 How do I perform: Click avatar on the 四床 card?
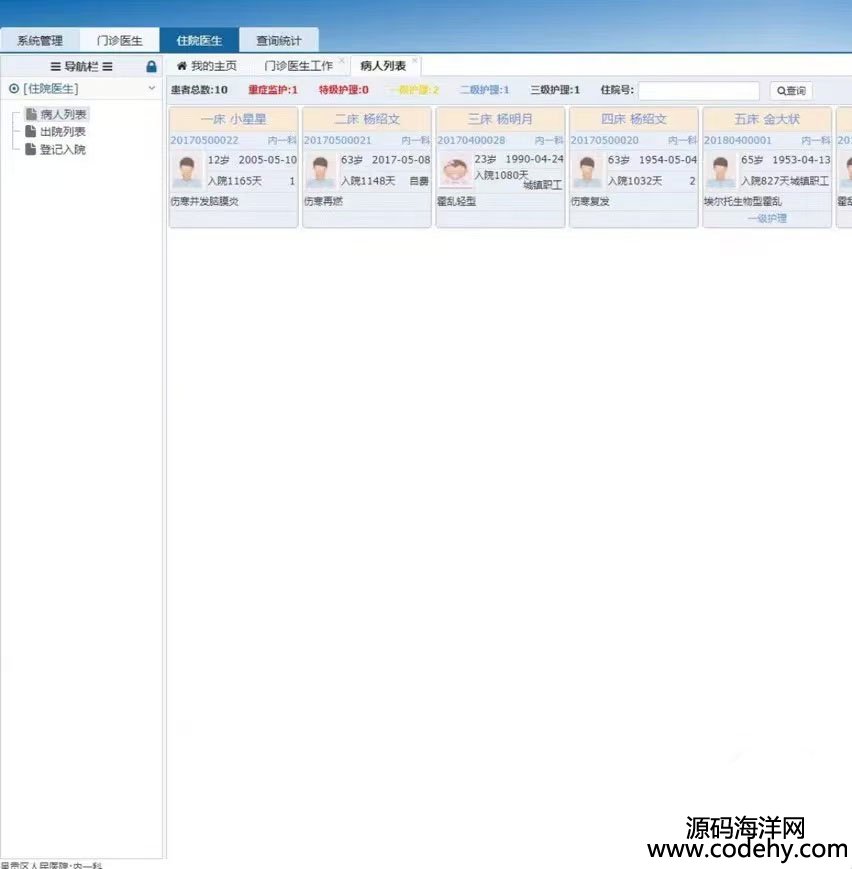pyautogui.click(x=587, y=171)
